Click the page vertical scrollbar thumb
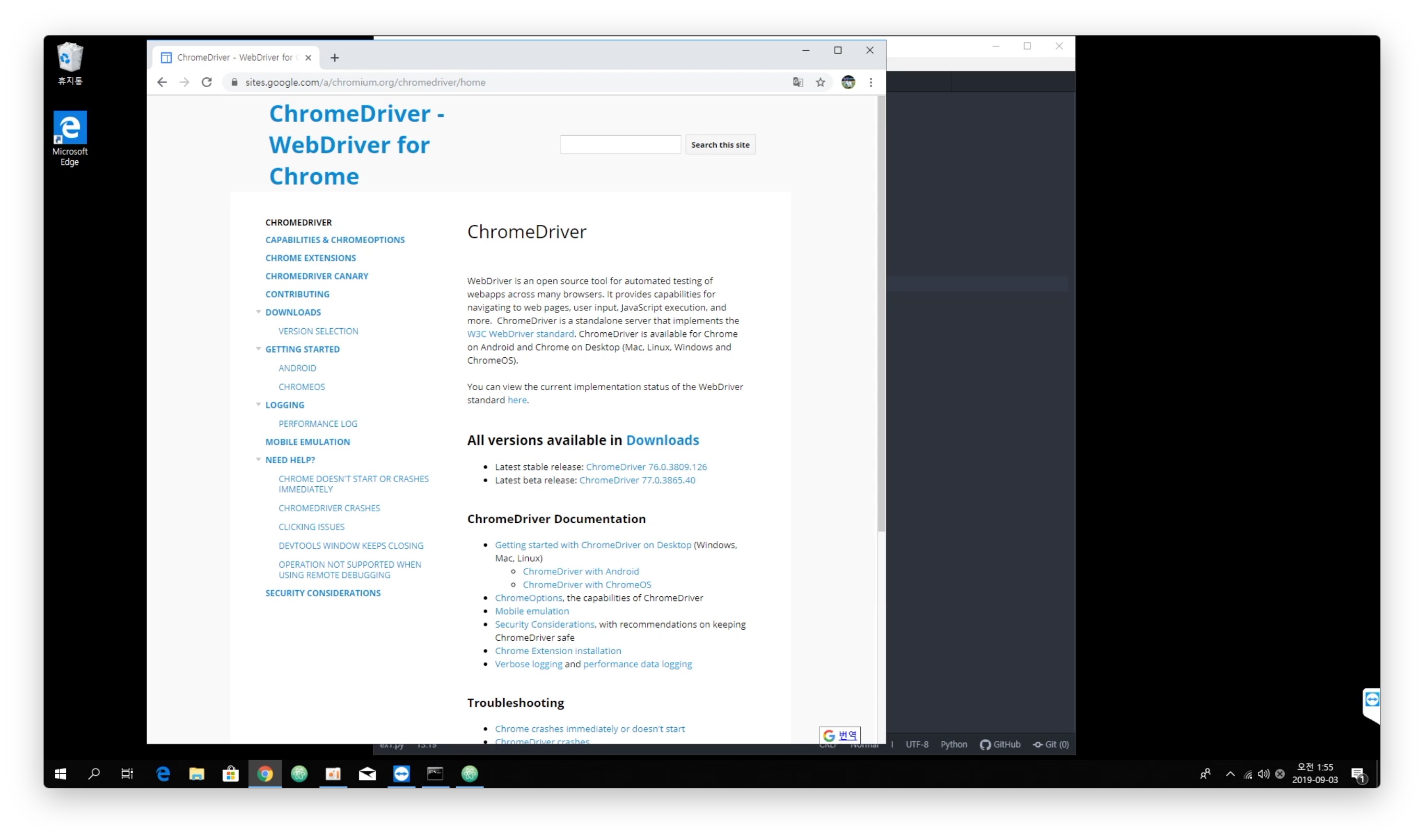The image size is (1424, 840). pyautogui.click(x=881, y=314)
